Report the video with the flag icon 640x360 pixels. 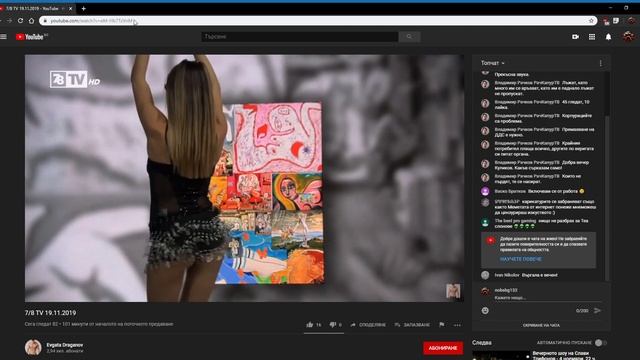point(442,325)
